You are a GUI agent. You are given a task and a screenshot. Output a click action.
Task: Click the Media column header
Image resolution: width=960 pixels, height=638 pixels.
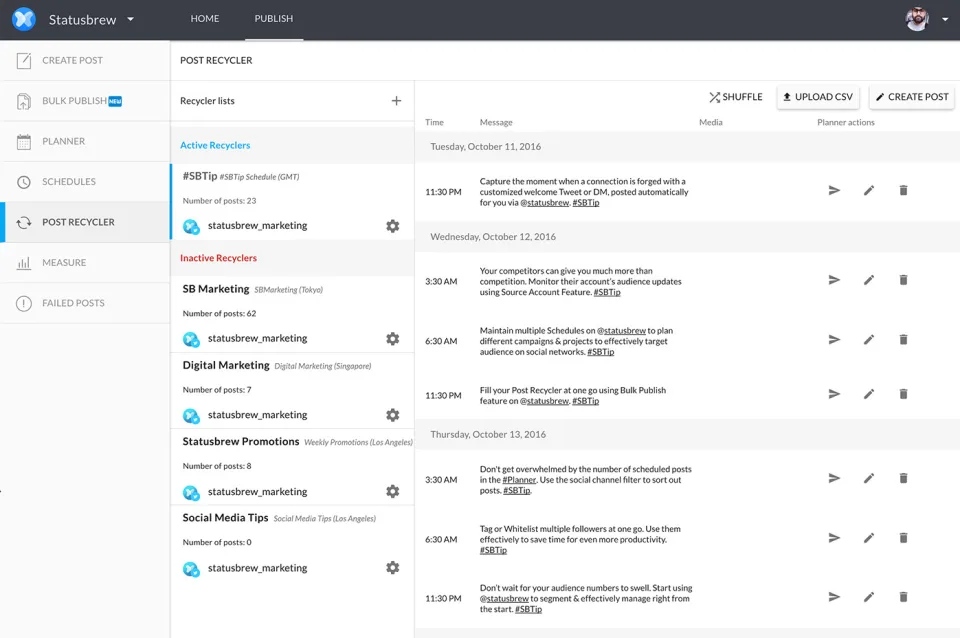[711, 122]
